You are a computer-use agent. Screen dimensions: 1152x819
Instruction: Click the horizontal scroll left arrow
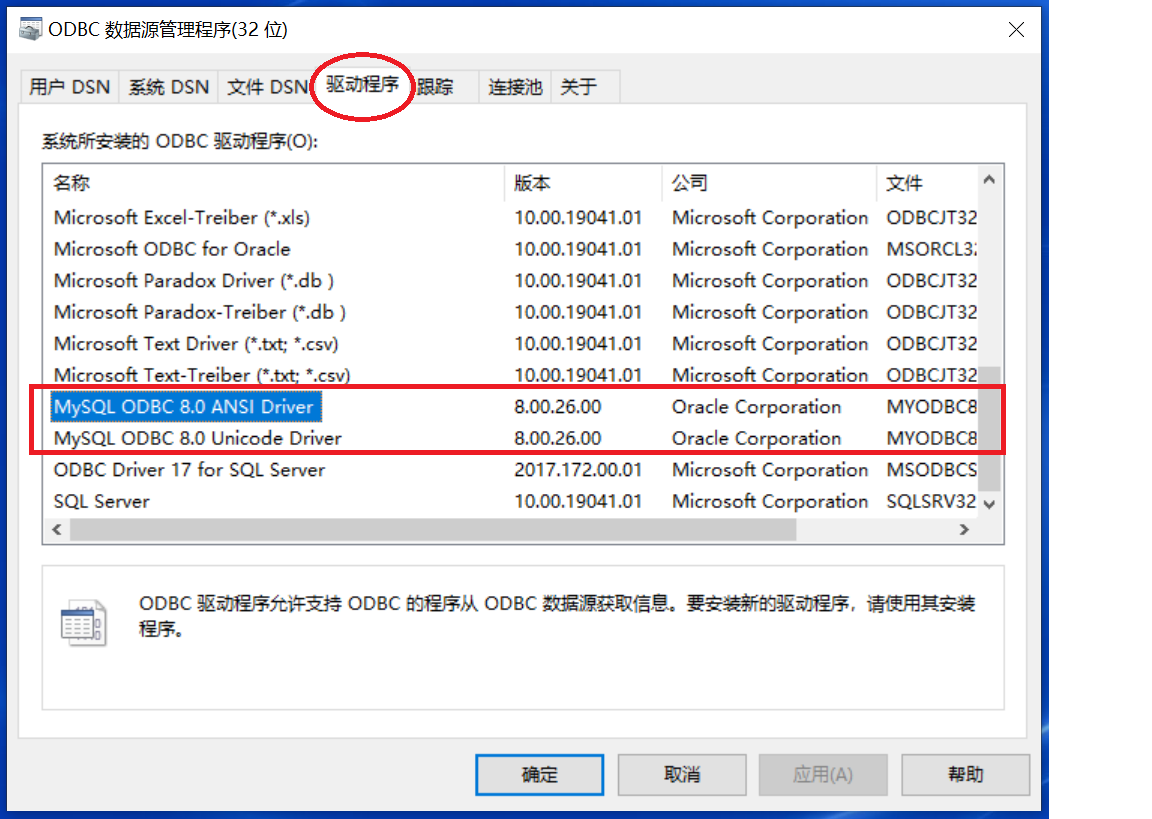click(57, 530)
